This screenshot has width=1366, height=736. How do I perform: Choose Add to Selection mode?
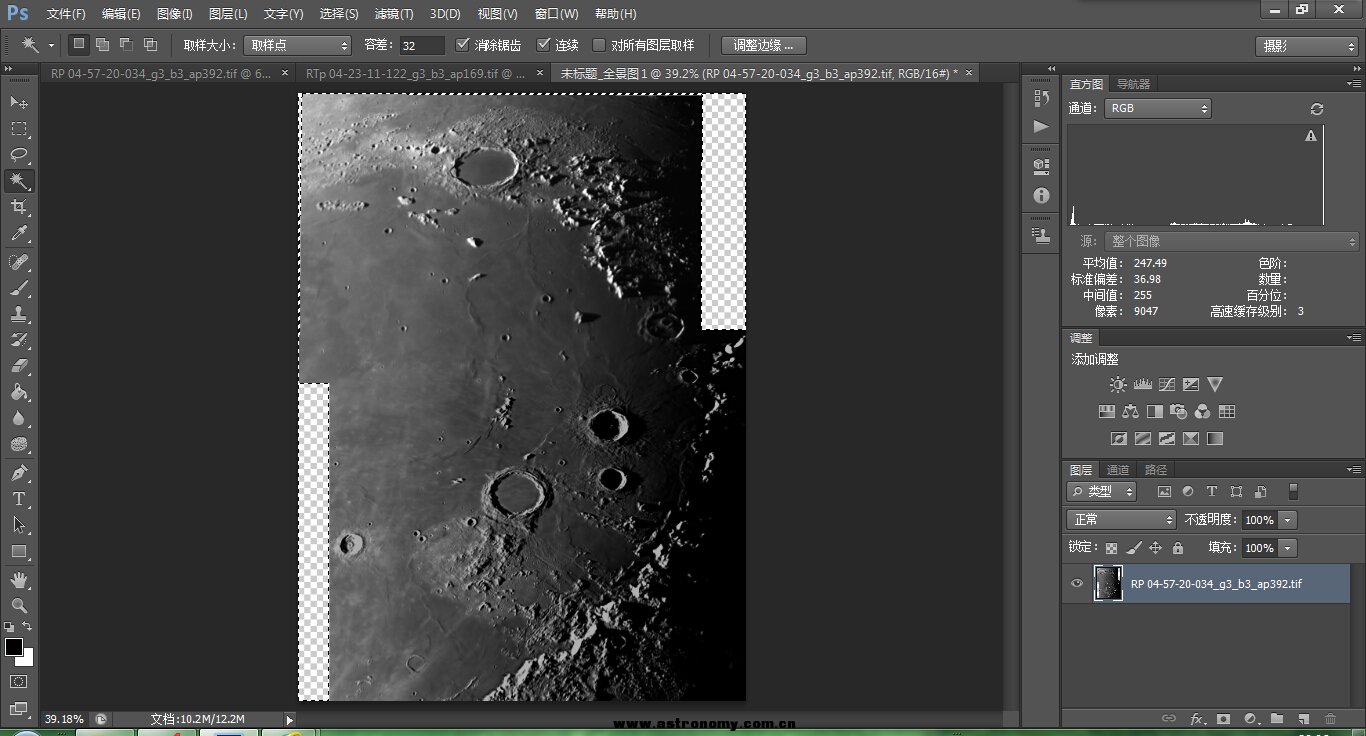pos(102,45)
